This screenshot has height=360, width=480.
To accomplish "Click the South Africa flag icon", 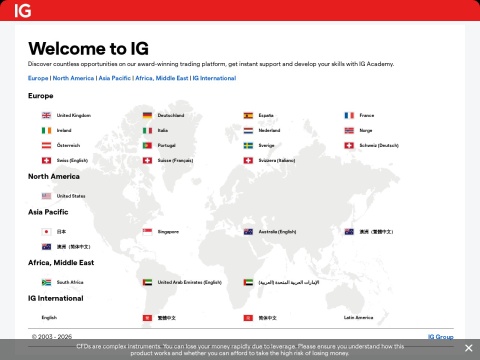I will pos(46,282).
